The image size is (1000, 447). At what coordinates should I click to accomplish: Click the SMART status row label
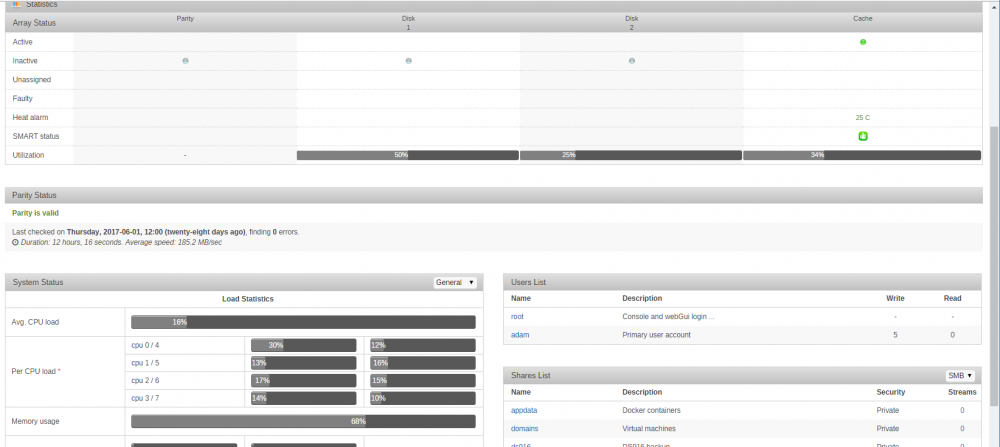36,136
